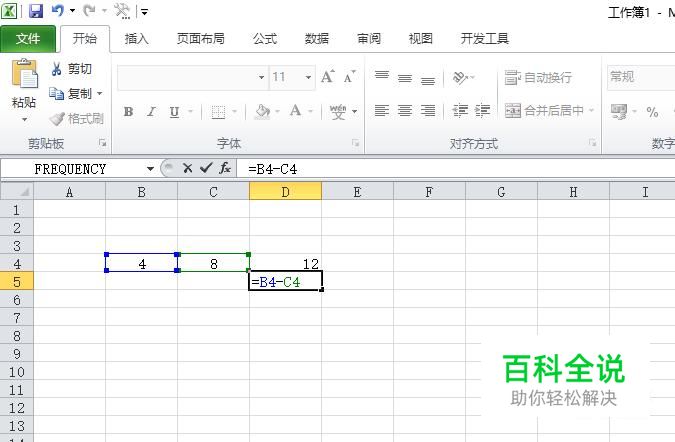Click the formula bar with =B4-C4
This screenshot has height=442, width=675.
pos(455,169)
